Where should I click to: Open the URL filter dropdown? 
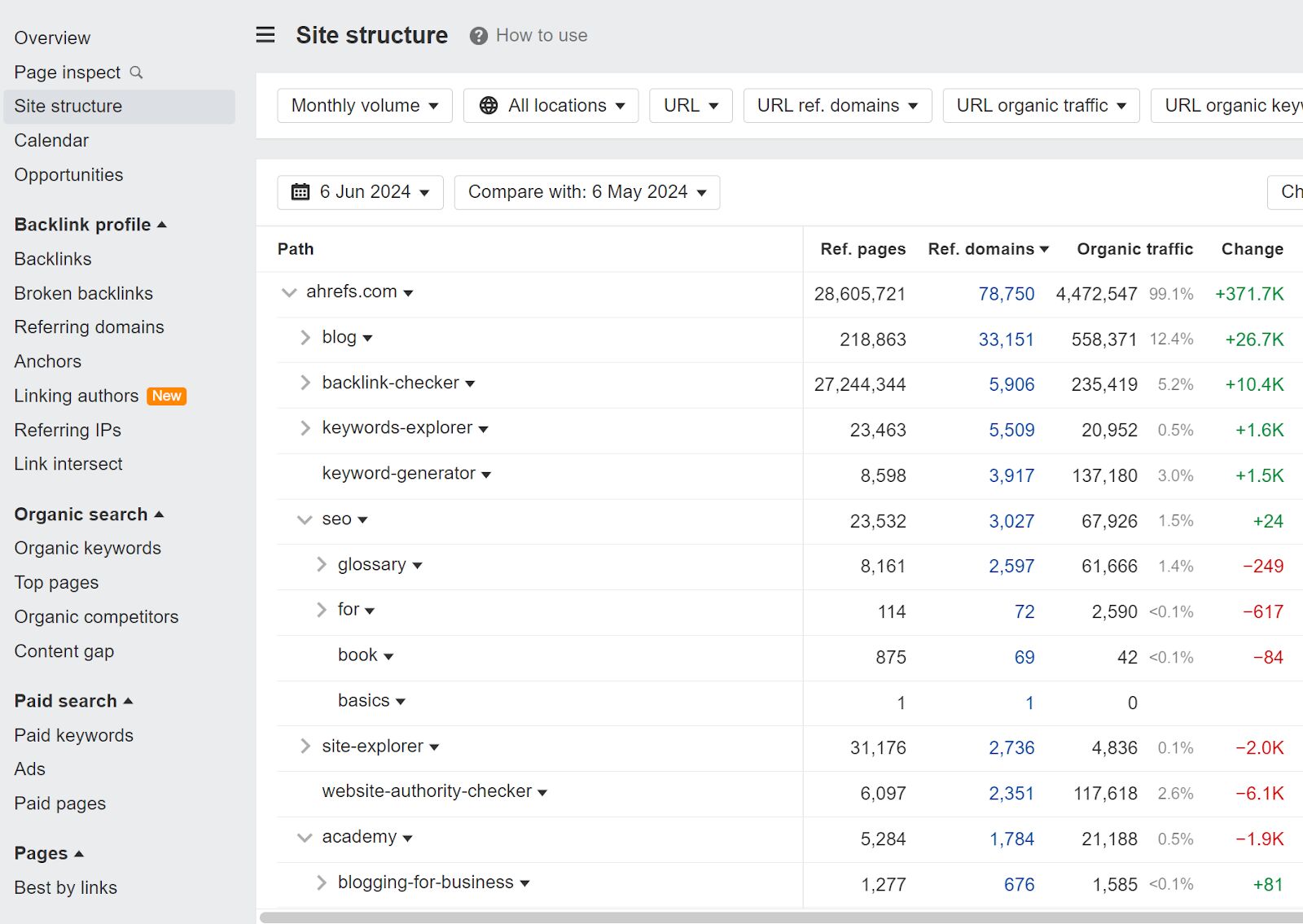(x=690, y=105)
